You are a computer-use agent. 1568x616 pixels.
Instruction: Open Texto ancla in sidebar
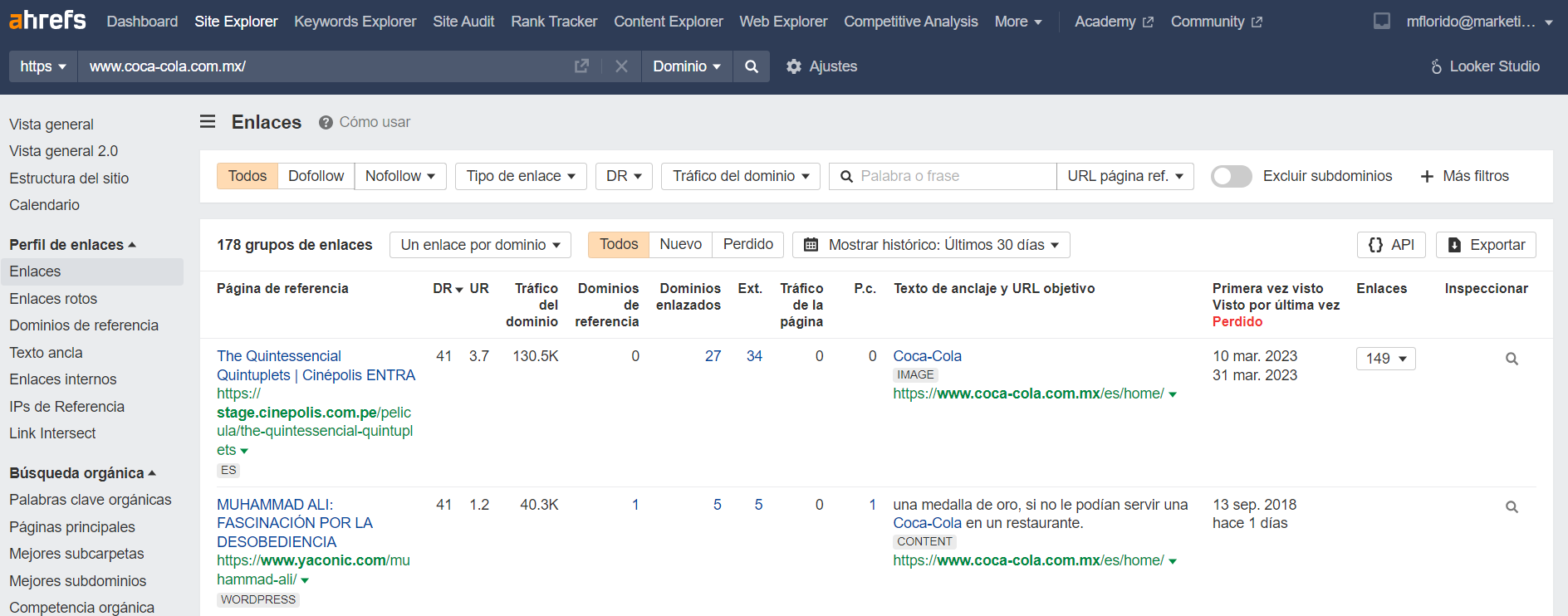(x=46, y=353)
